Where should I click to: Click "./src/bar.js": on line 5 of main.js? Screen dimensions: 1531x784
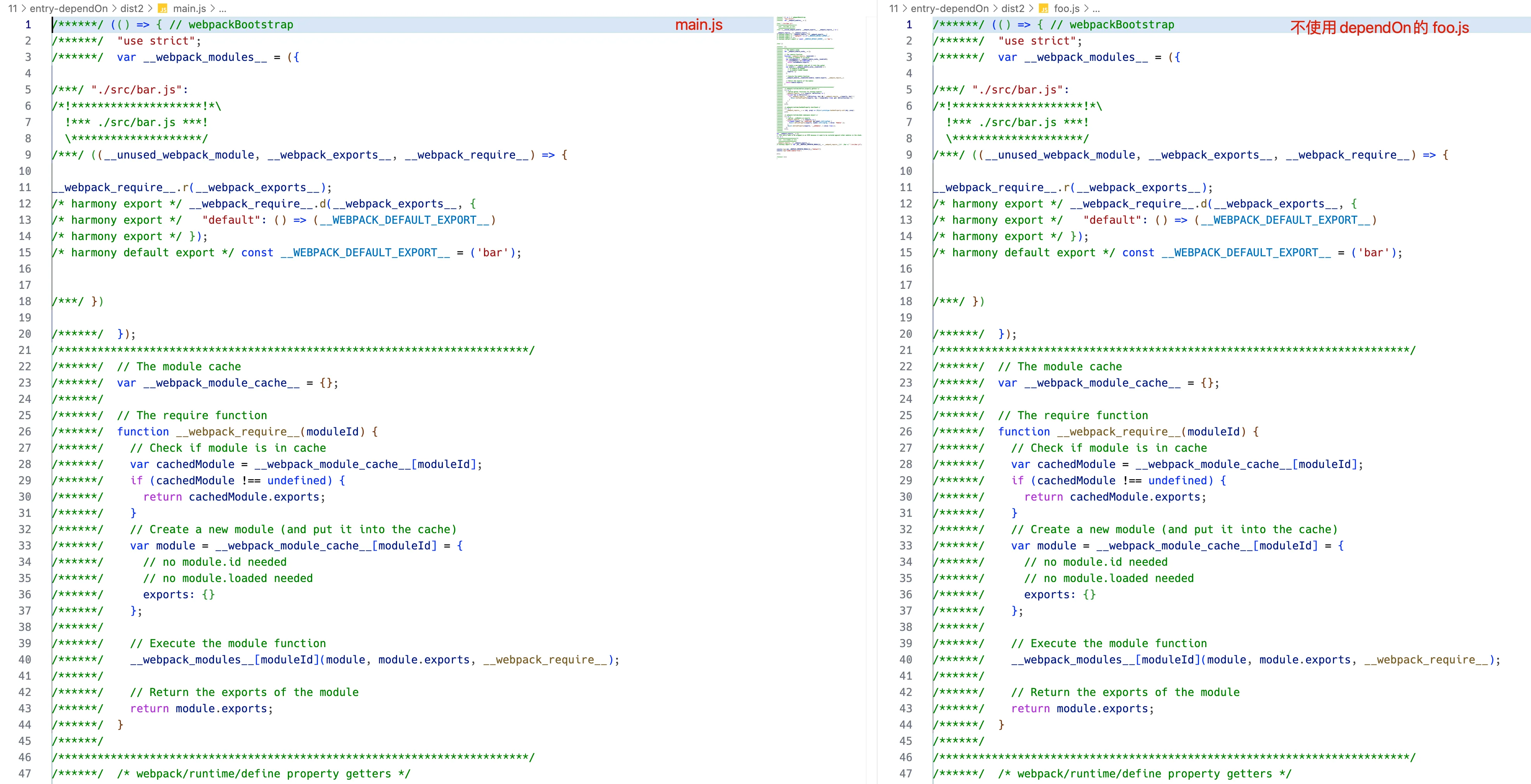click(x=139, y=89)
